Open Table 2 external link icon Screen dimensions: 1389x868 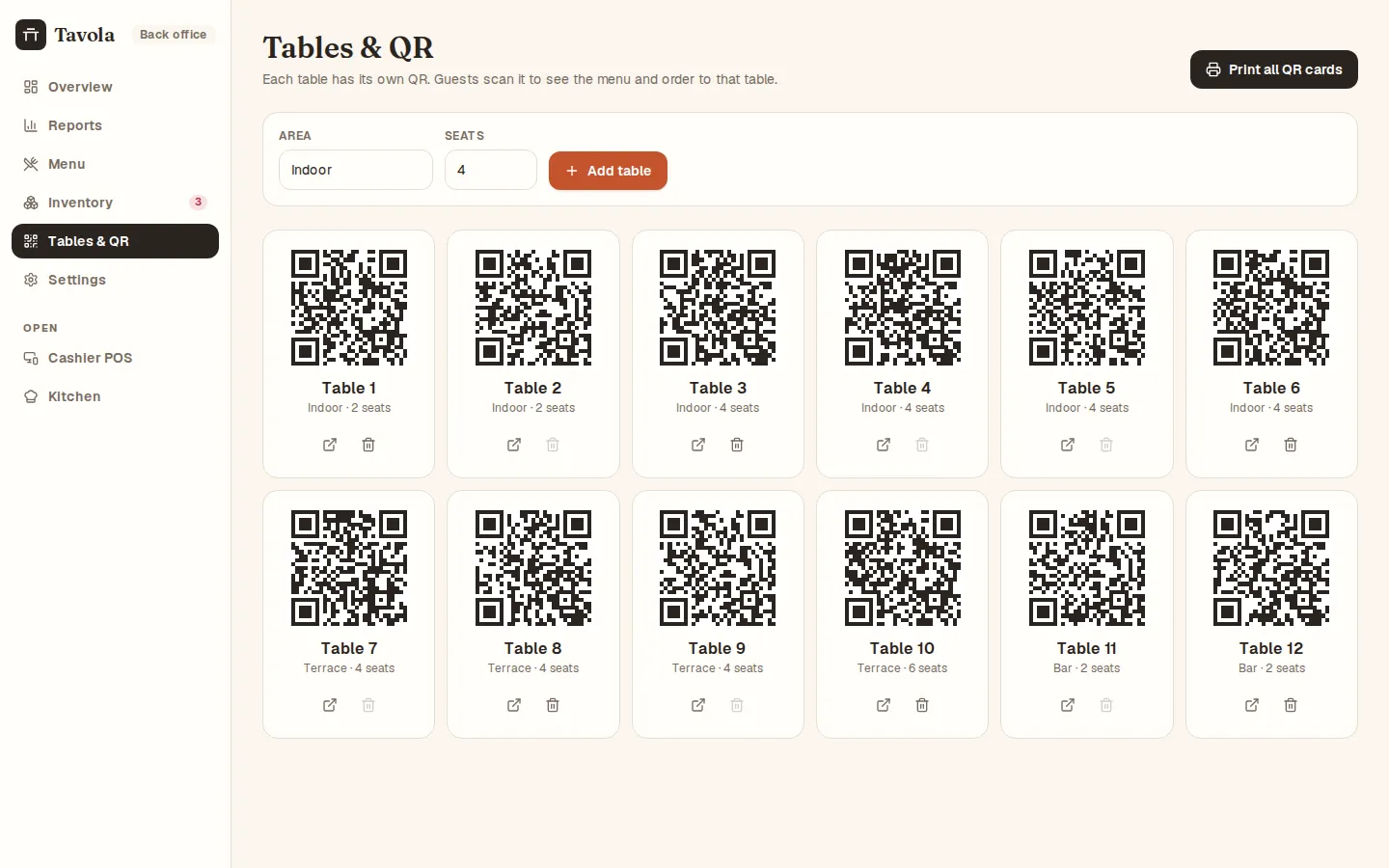tap(514, 445)
